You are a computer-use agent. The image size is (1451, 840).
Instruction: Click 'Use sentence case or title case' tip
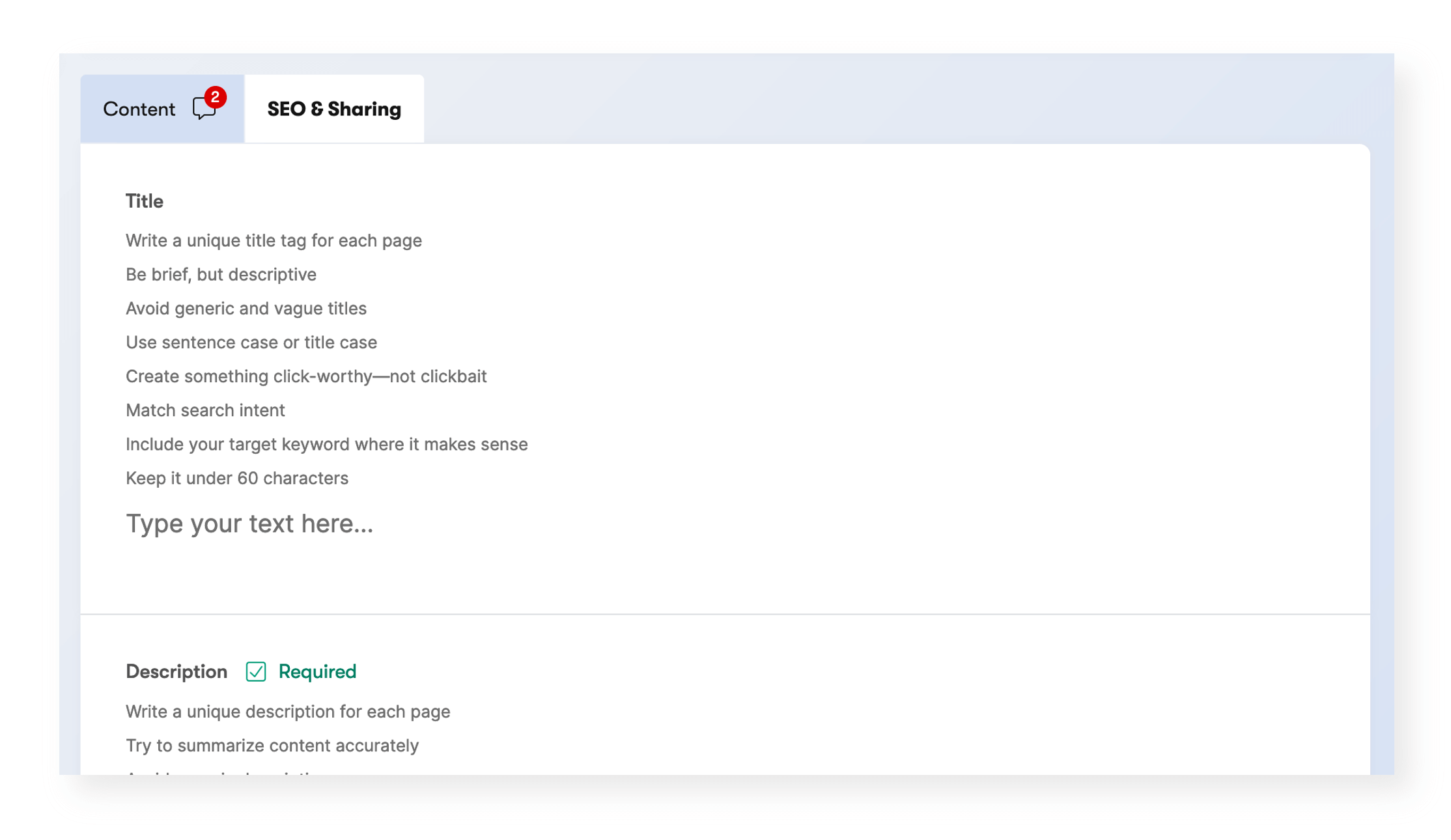click(251, 342)
